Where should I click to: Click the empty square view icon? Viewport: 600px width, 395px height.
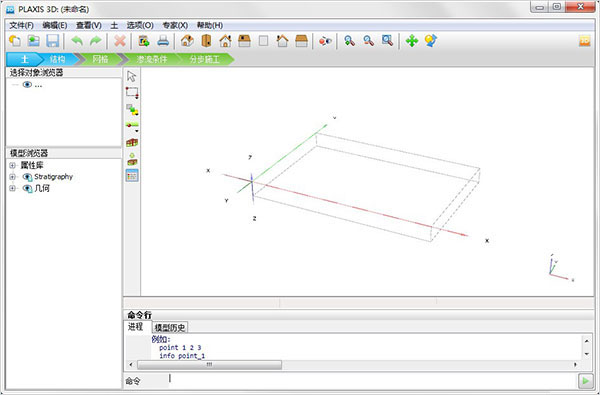(x=263, y=41)
